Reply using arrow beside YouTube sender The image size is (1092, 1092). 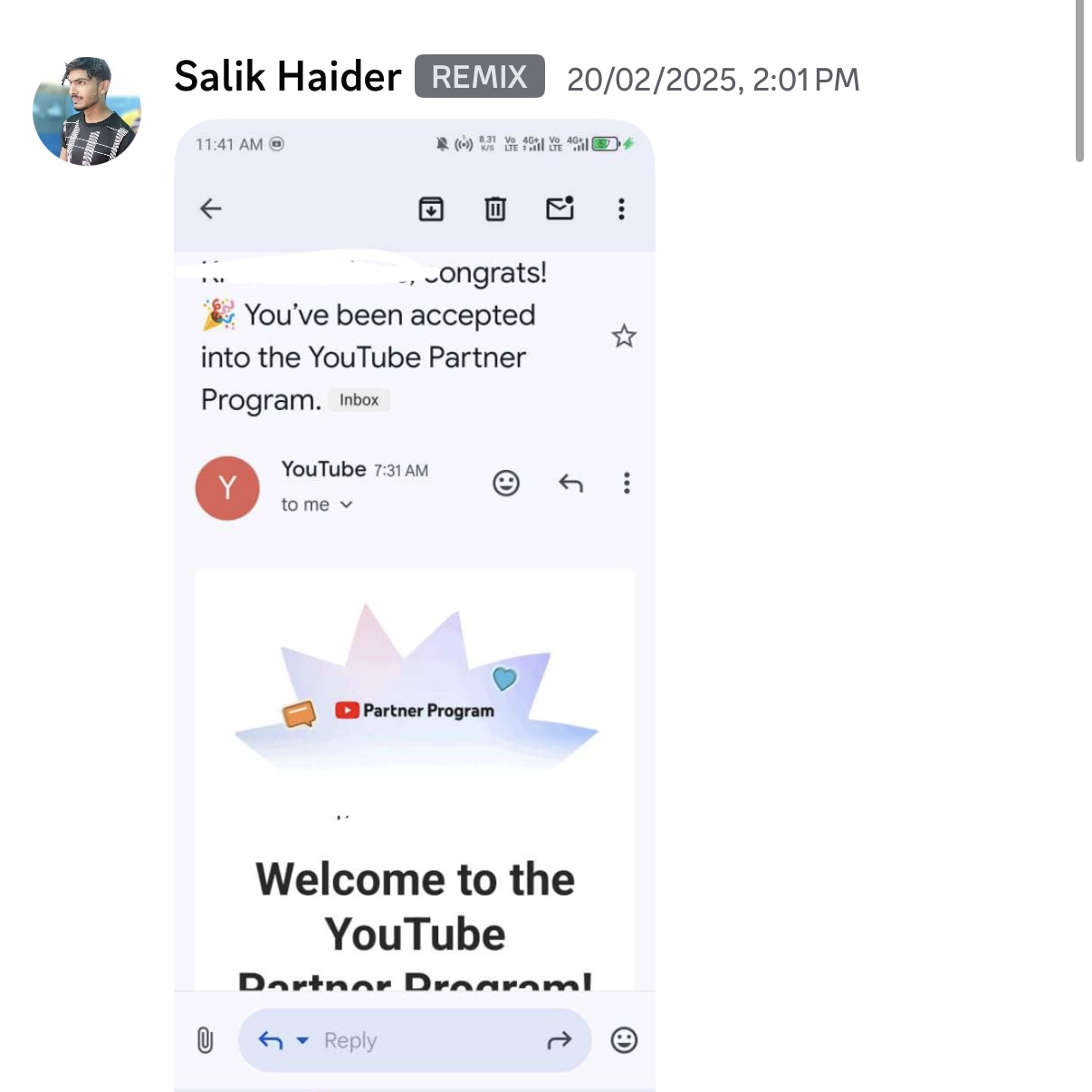click(570, 484)
